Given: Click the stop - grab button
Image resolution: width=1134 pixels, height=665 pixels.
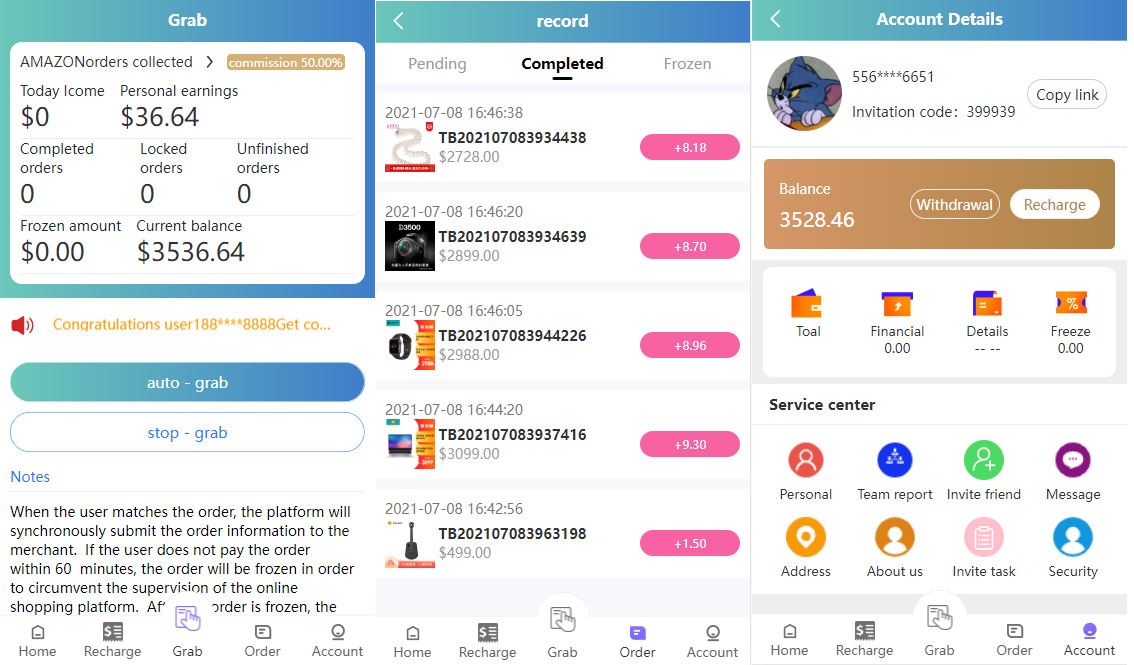Looking at the screenshot, I should click(x=187, y=432).
